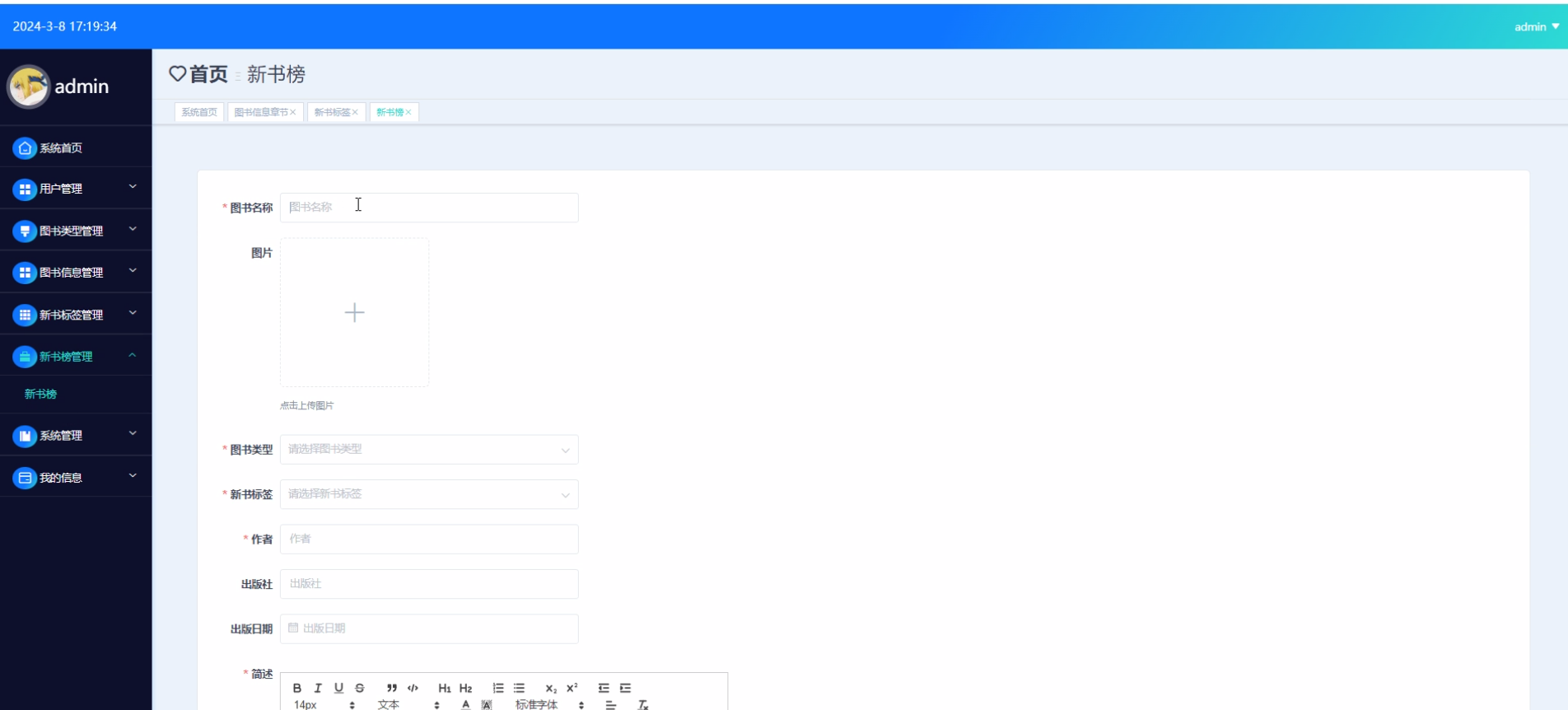This screenshot has width=1568, height=710.
Task: Open text color picker
Action: (x=466, y=704)
